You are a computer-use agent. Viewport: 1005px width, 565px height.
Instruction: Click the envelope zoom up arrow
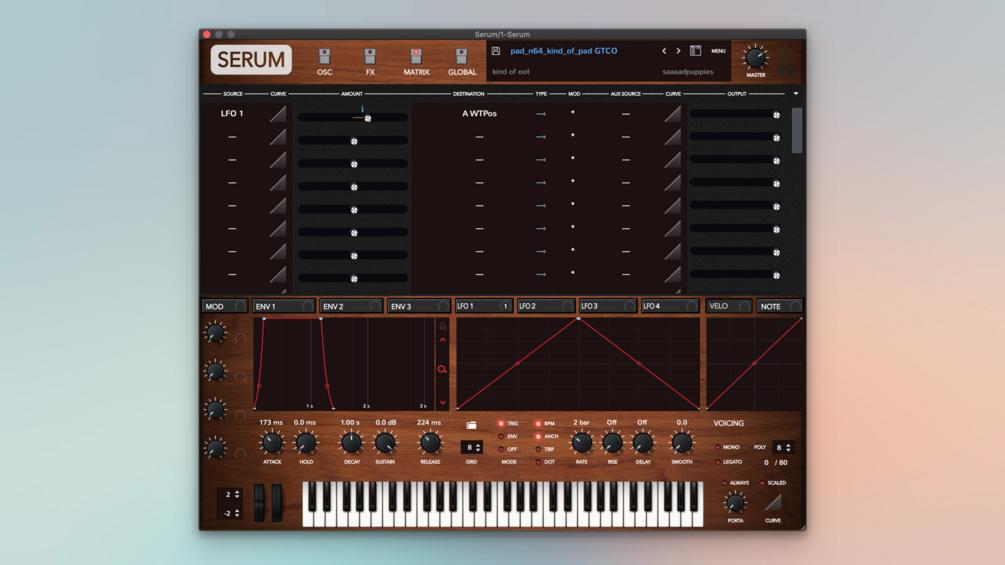click(442, 340)
